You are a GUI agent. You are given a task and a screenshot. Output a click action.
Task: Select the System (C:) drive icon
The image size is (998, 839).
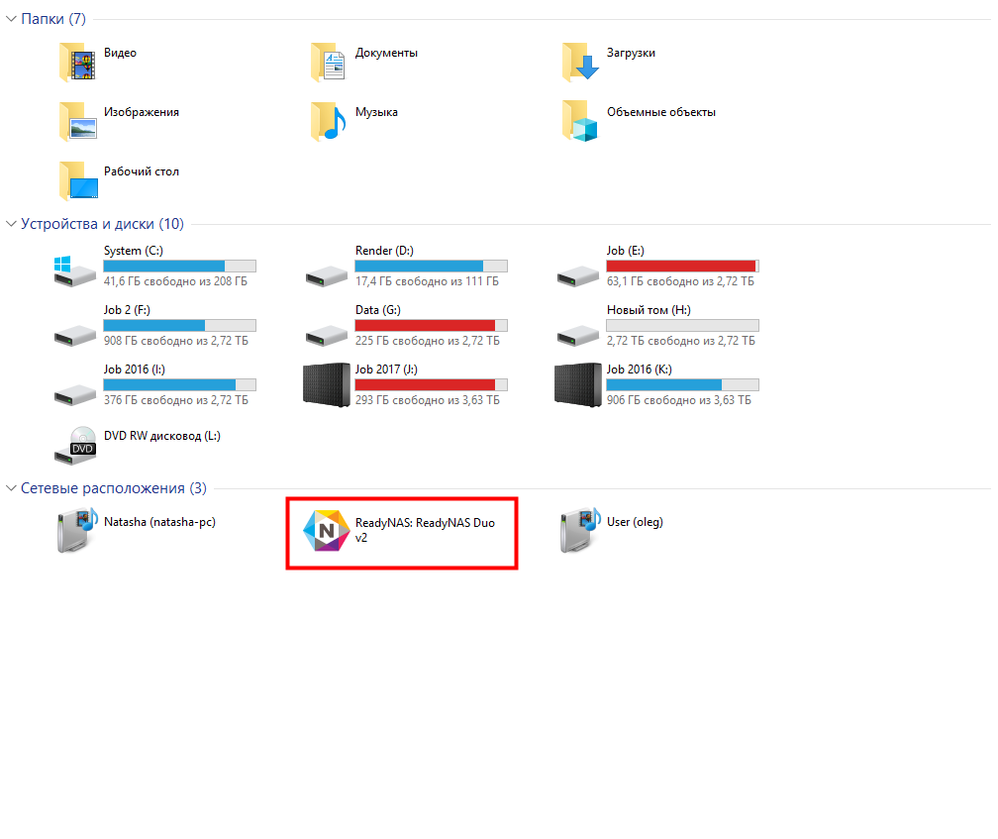pyautogui.click(x=74, y=272)
